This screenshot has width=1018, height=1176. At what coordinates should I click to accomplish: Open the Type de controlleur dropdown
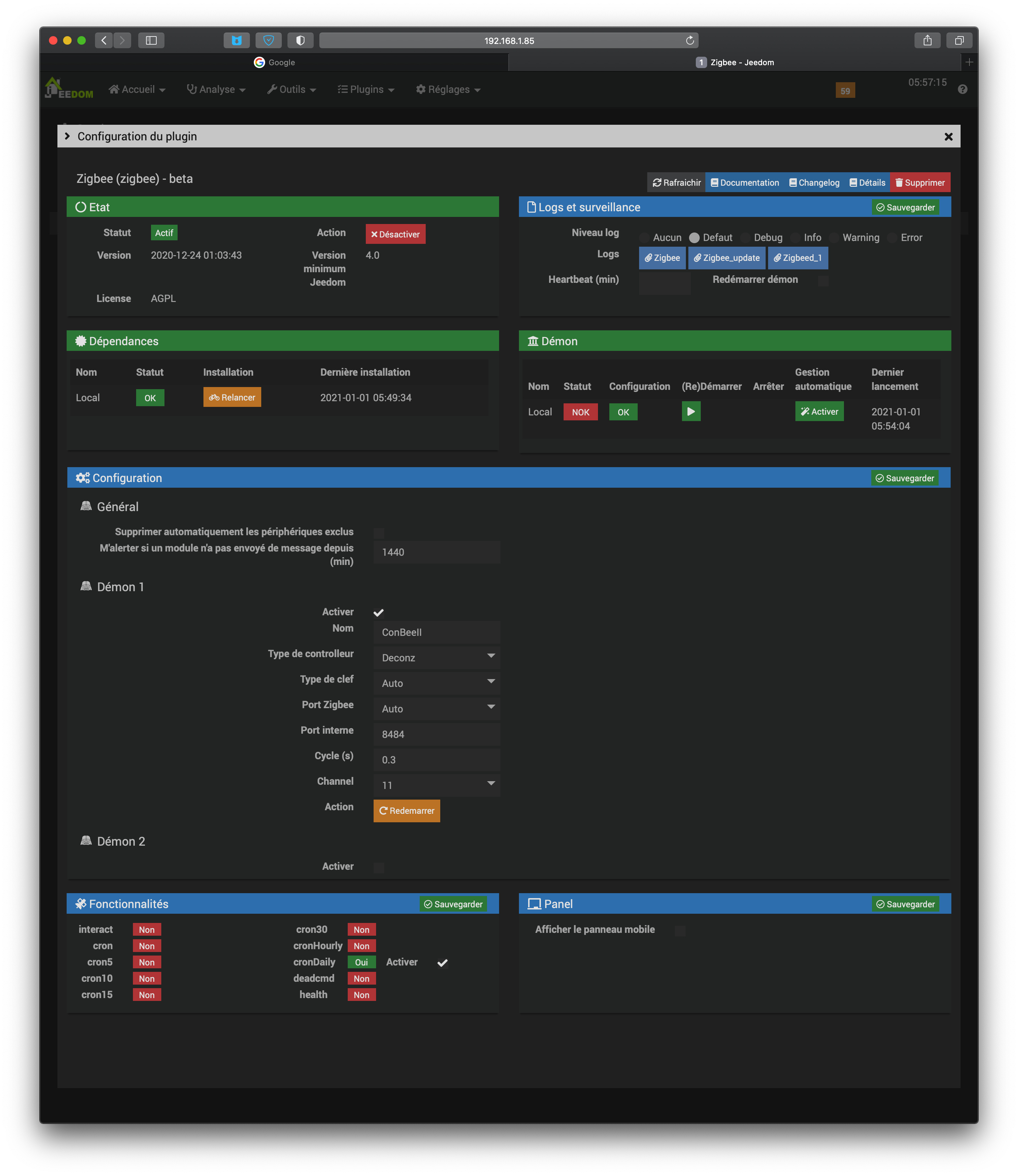(x=436, y=657)
